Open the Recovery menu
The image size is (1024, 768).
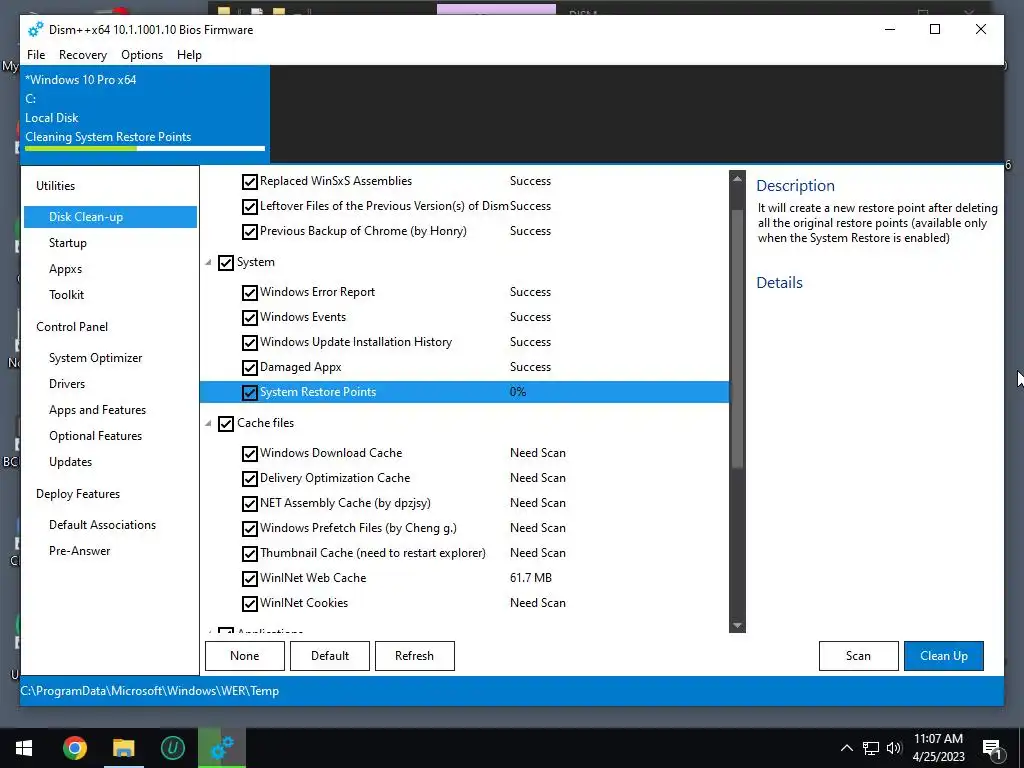pos(83,55)
